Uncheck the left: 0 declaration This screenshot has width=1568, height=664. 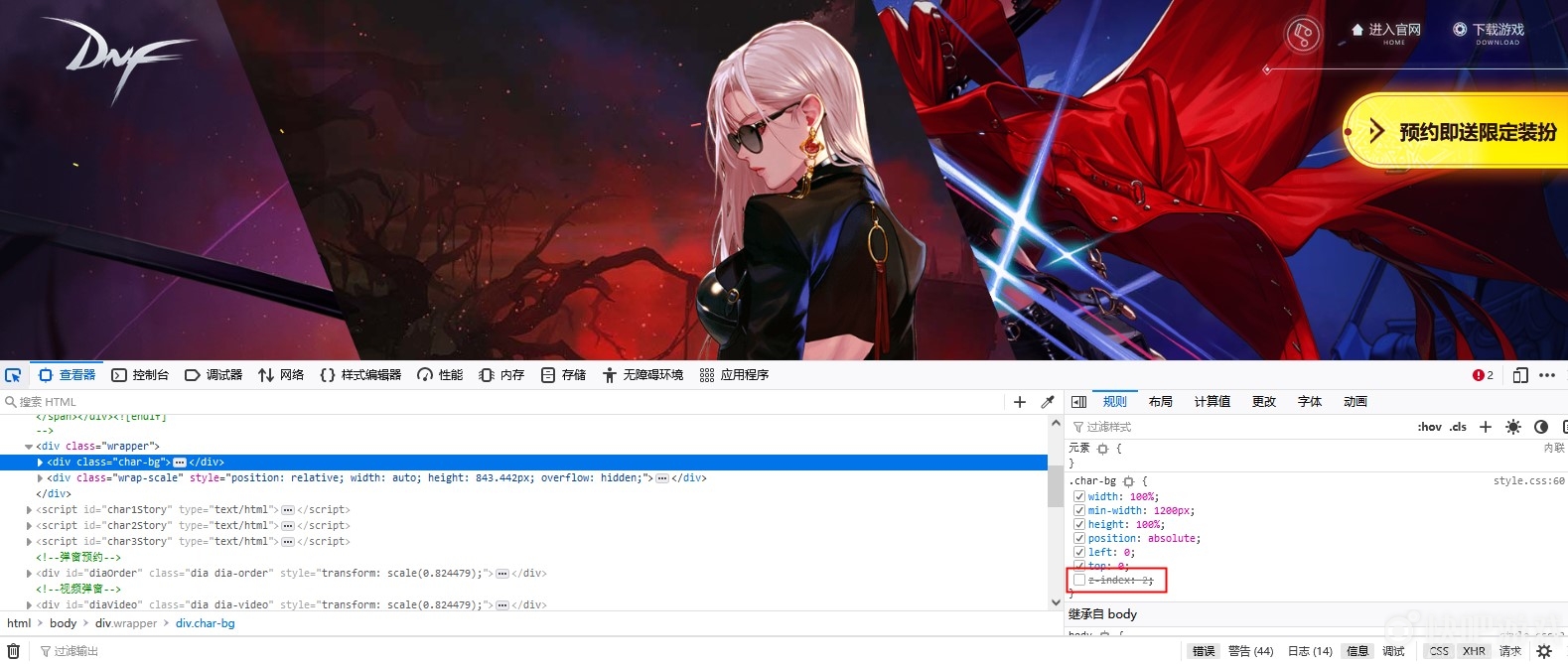pos(1079,553)
